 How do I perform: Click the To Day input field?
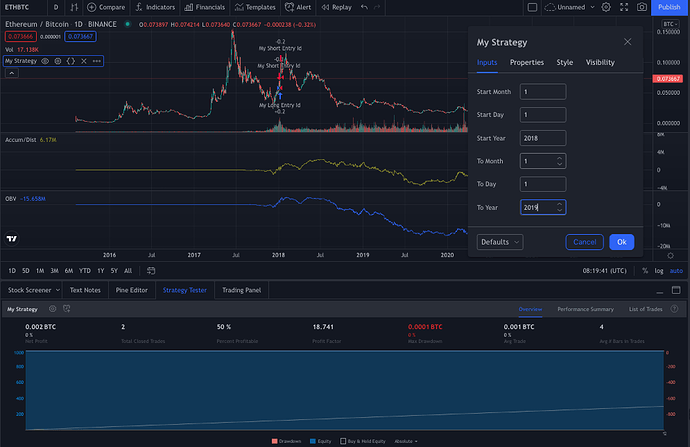pyautogui.click(x=543, y=184)
